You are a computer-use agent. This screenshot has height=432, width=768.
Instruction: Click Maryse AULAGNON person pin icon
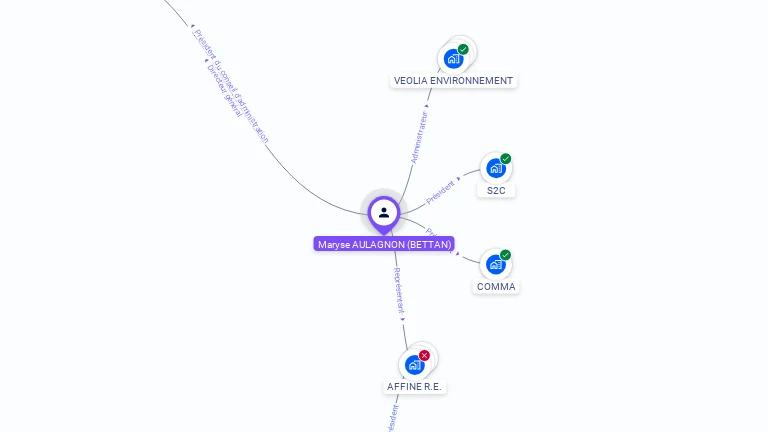coord(384,214)
